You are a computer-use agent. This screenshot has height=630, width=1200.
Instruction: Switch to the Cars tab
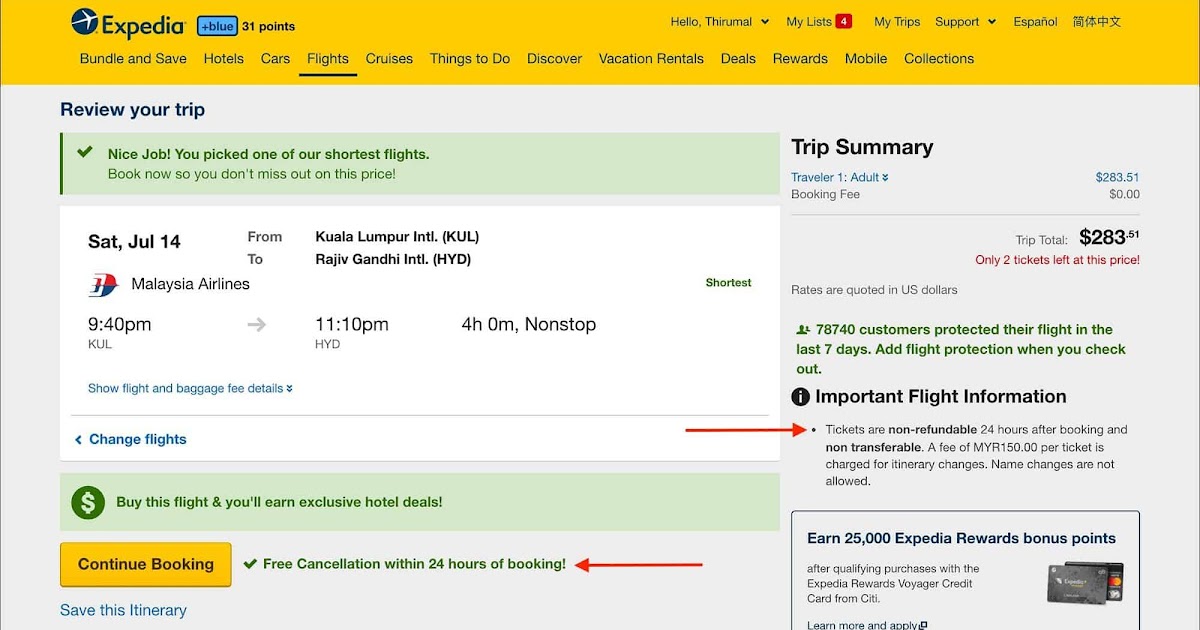point(275,58)
